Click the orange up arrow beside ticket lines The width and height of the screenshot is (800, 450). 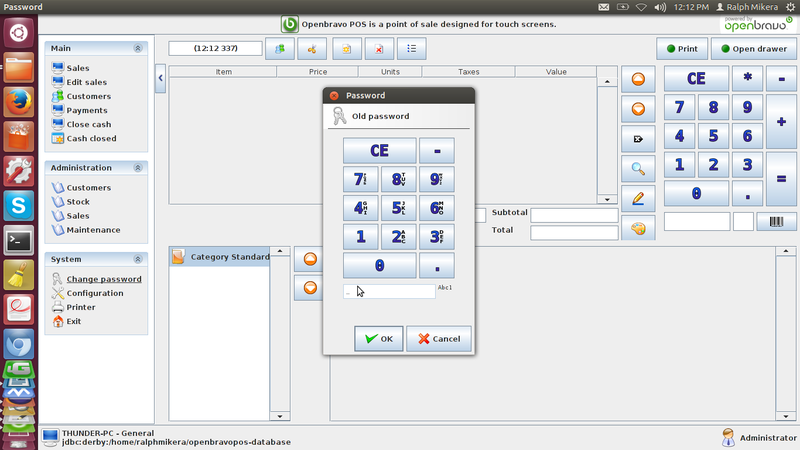click(638, 79)
